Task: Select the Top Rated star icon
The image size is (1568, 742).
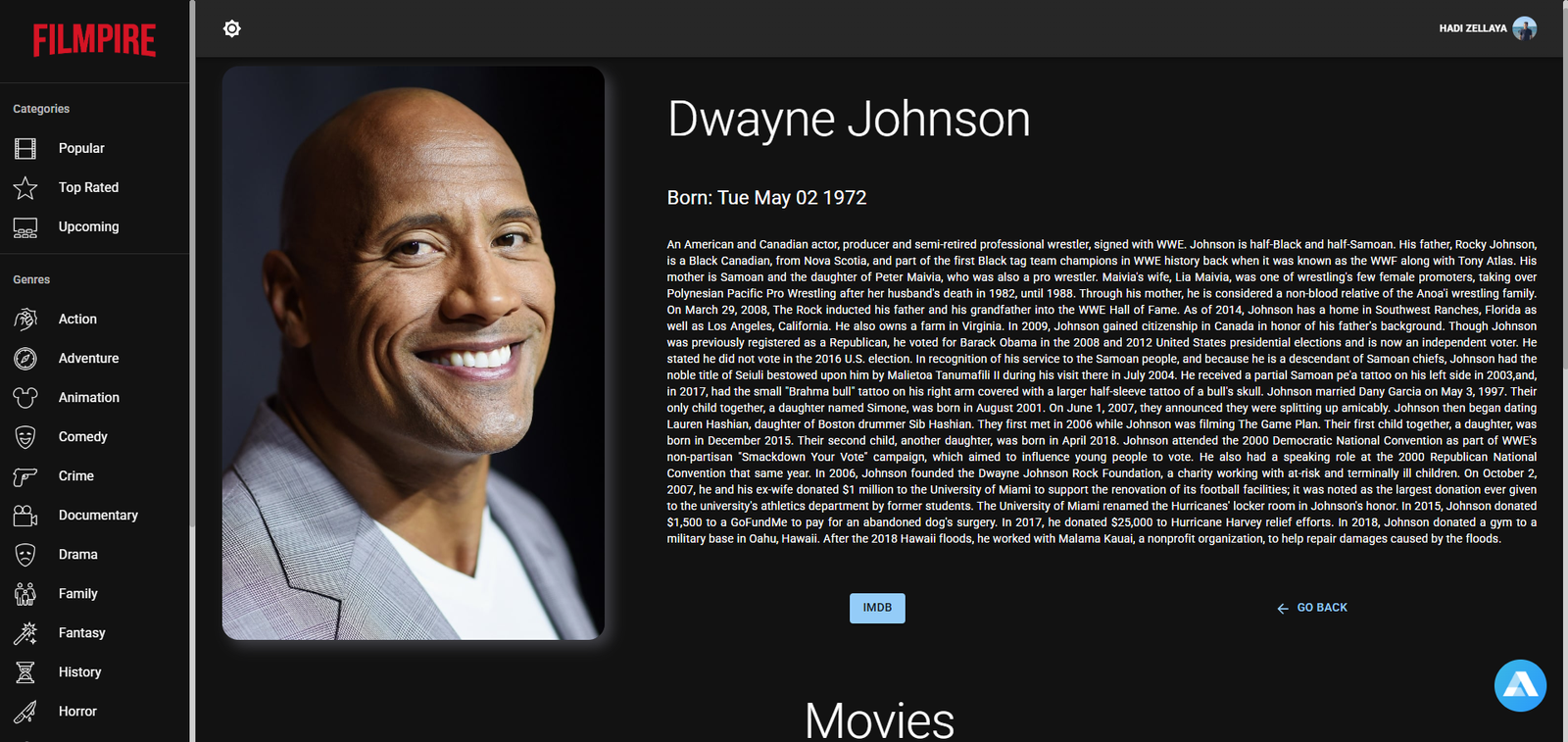Action: [x=25, y=187]
